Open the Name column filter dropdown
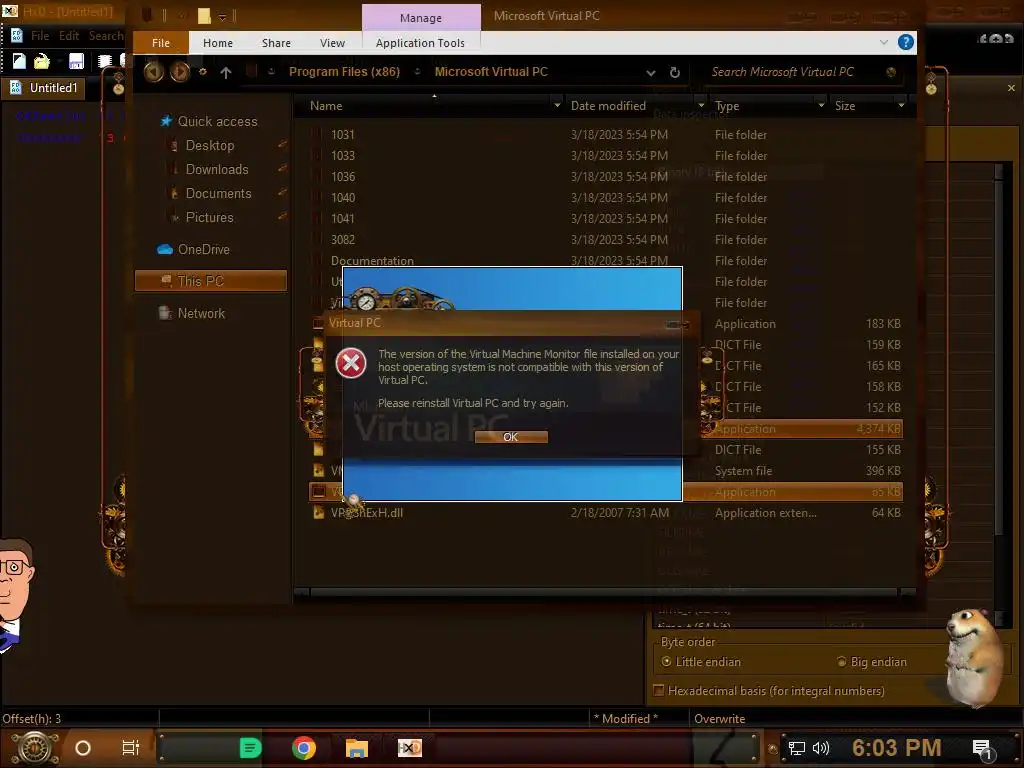The image size is (1024, 768). pyautogui.click(x=556, y=105)
